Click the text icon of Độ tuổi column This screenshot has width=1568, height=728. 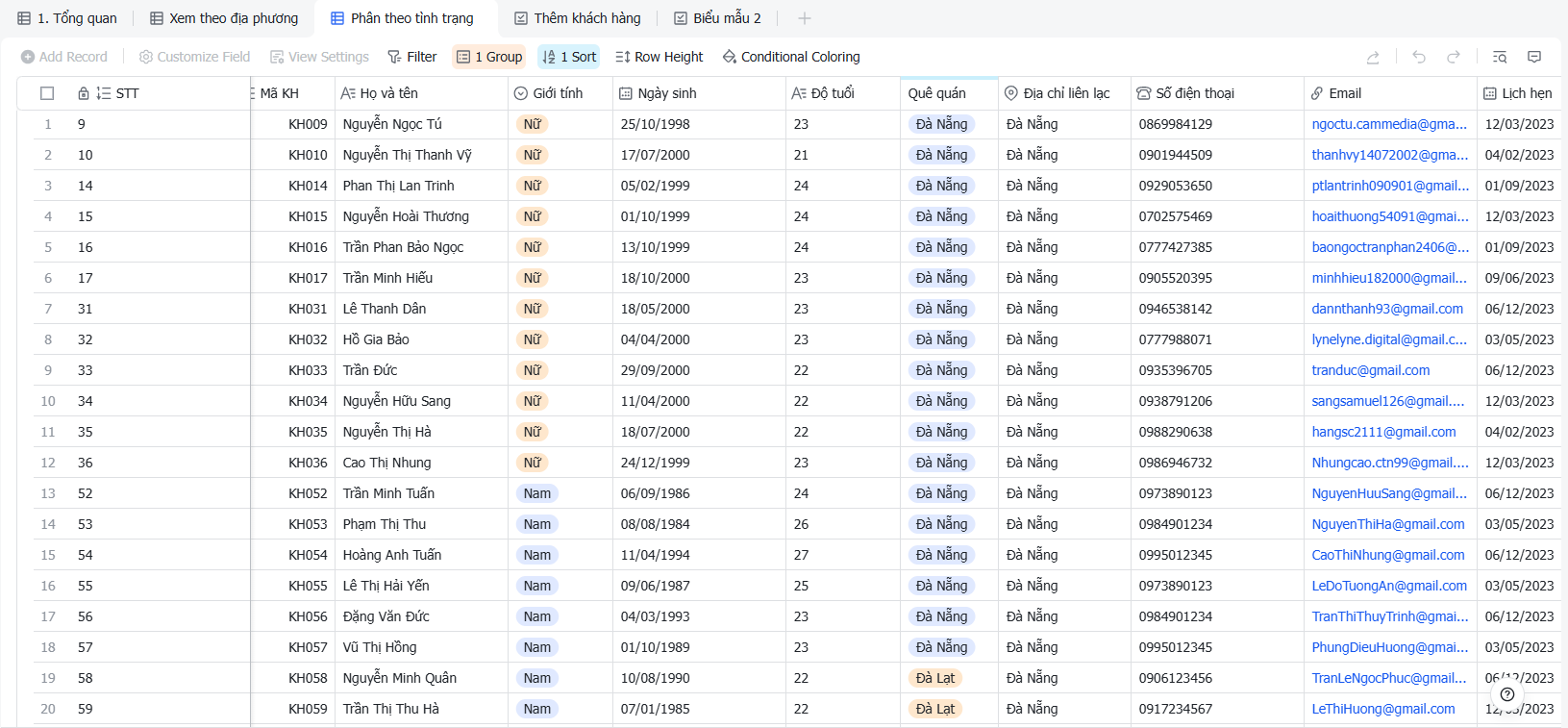pyautogui.click(x=799, y=93)
